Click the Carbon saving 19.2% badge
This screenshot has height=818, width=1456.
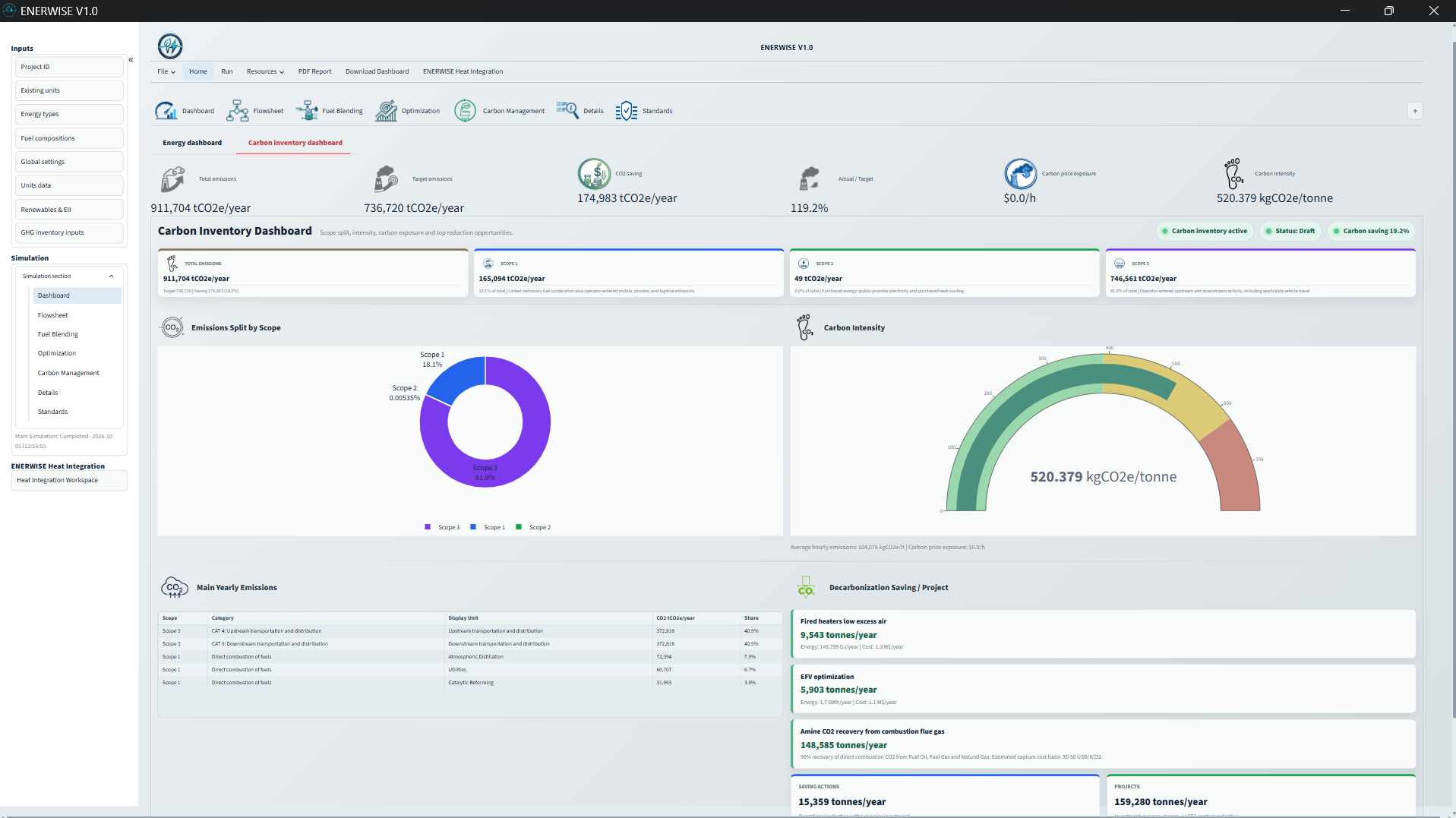[1372, 231]
